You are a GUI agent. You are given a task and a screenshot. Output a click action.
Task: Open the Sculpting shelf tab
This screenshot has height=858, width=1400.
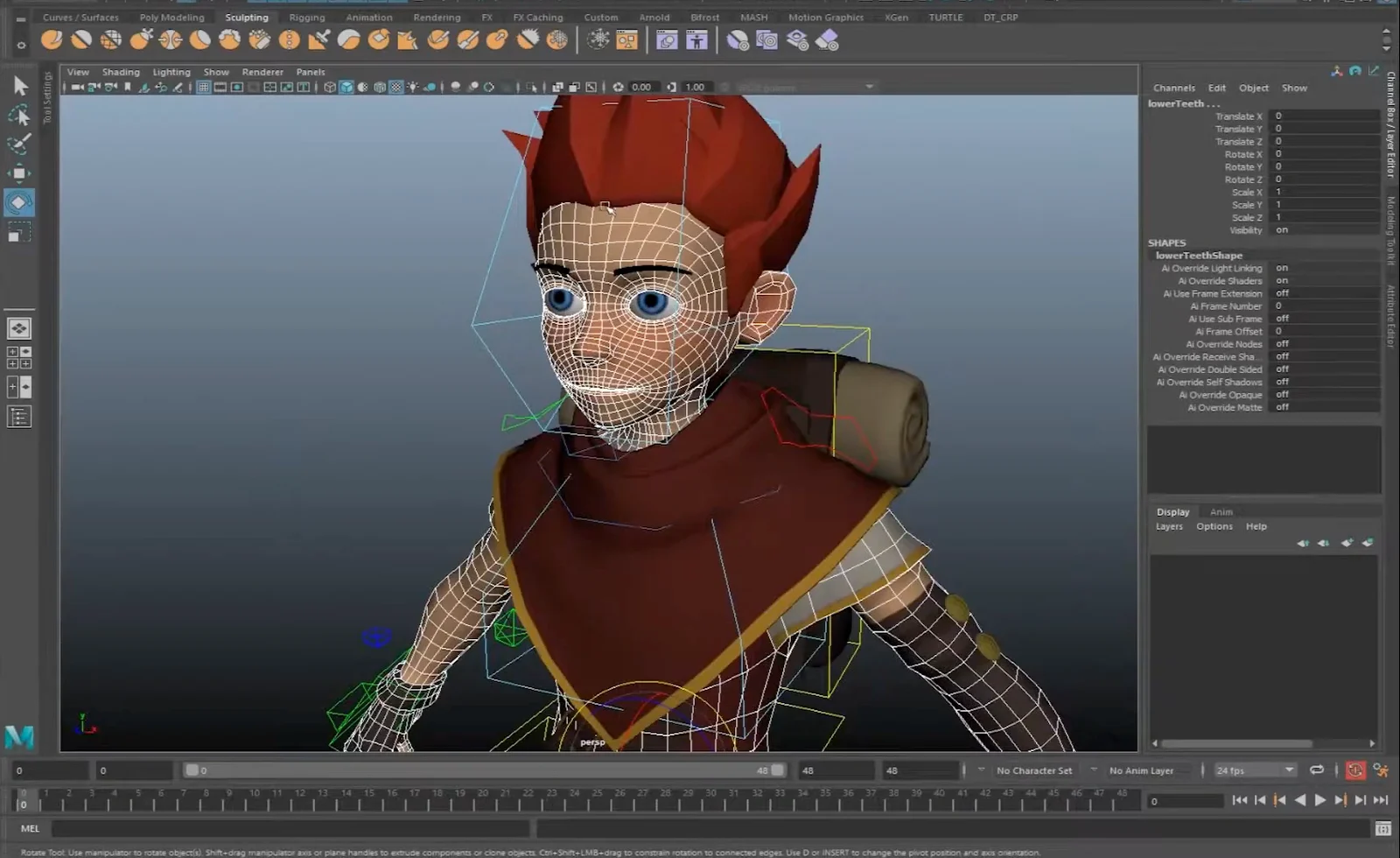(247, 17)
